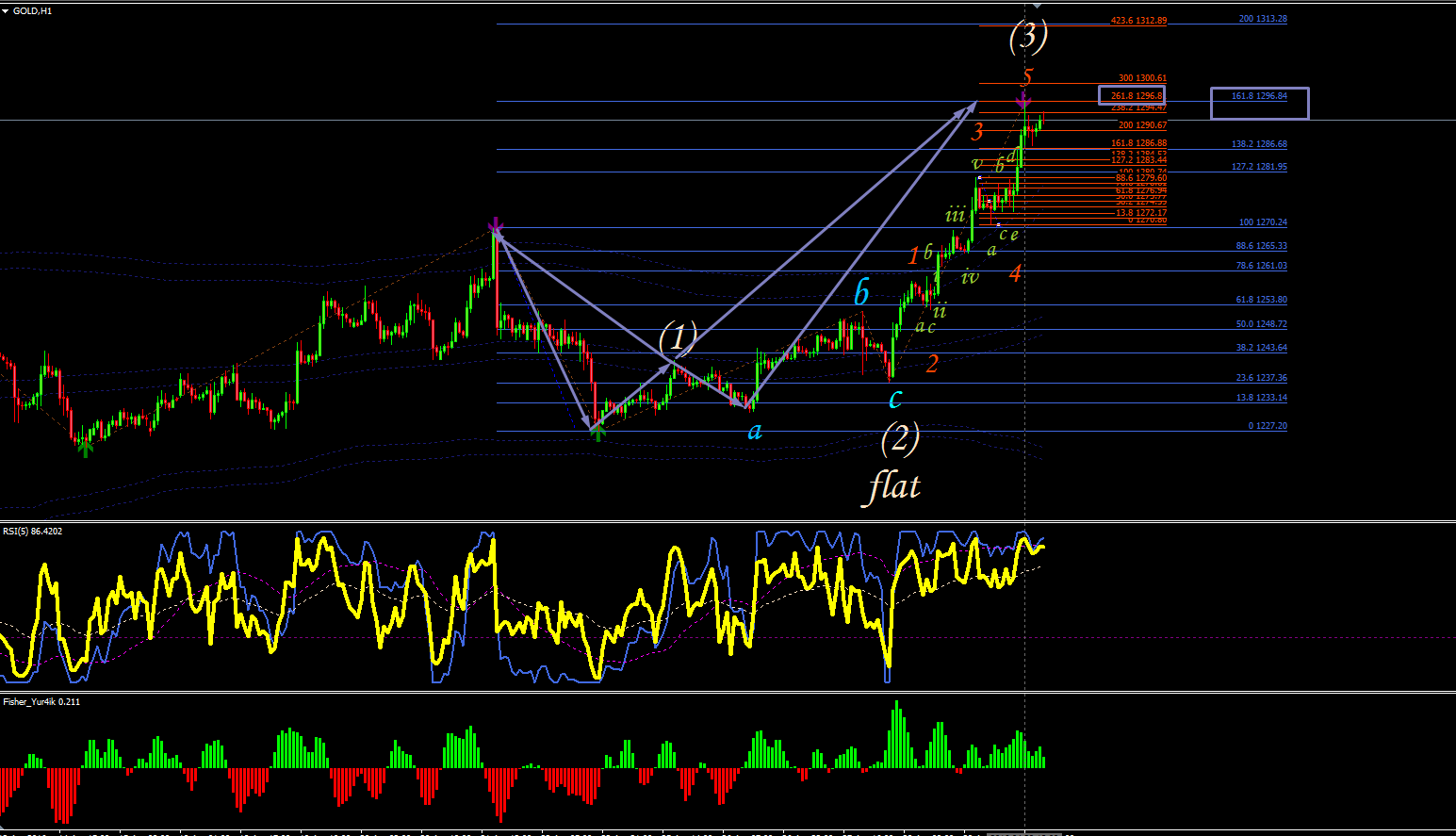The width and height of the screenshot is (1456, 836).
Task: Click the green up arrow below wave (1) low
Action: click(x=597, y=432)
